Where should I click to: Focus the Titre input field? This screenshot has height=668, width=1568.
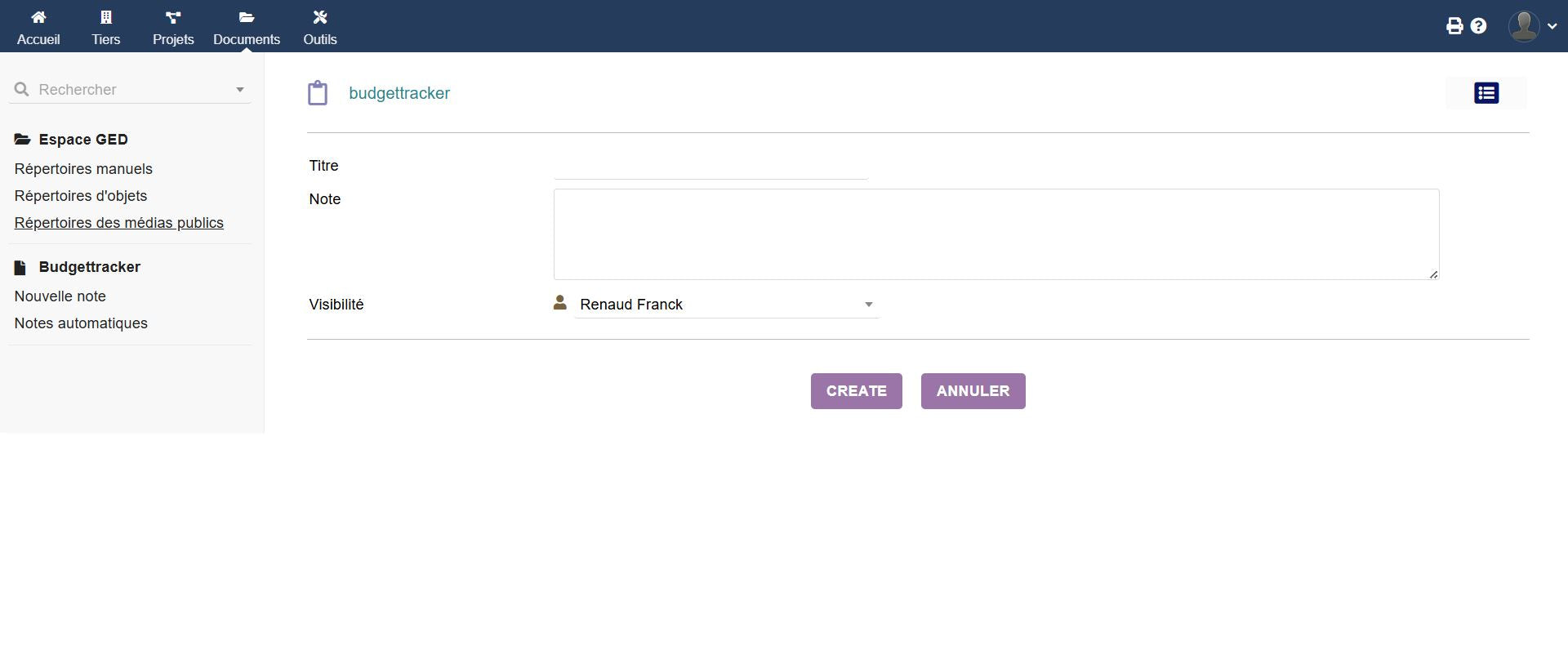click(710, 167)
